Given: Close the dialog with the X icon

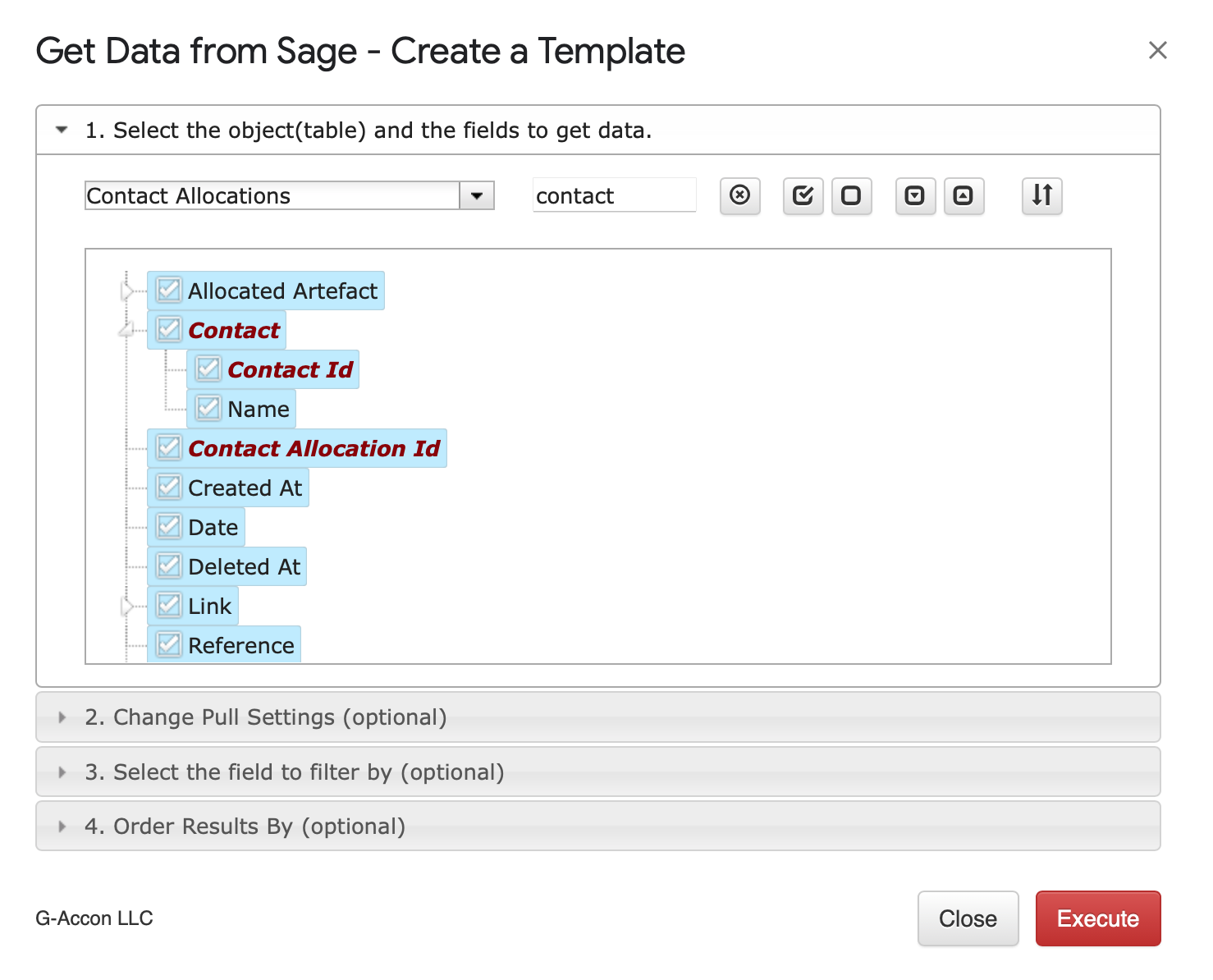Looking at the screenshot, I should pos(1157,51).
